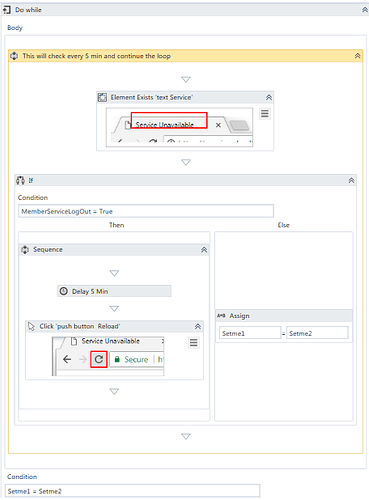Click the inner Sequence icon
Viewport: 369px width, 500px height.
click(25, 249)
